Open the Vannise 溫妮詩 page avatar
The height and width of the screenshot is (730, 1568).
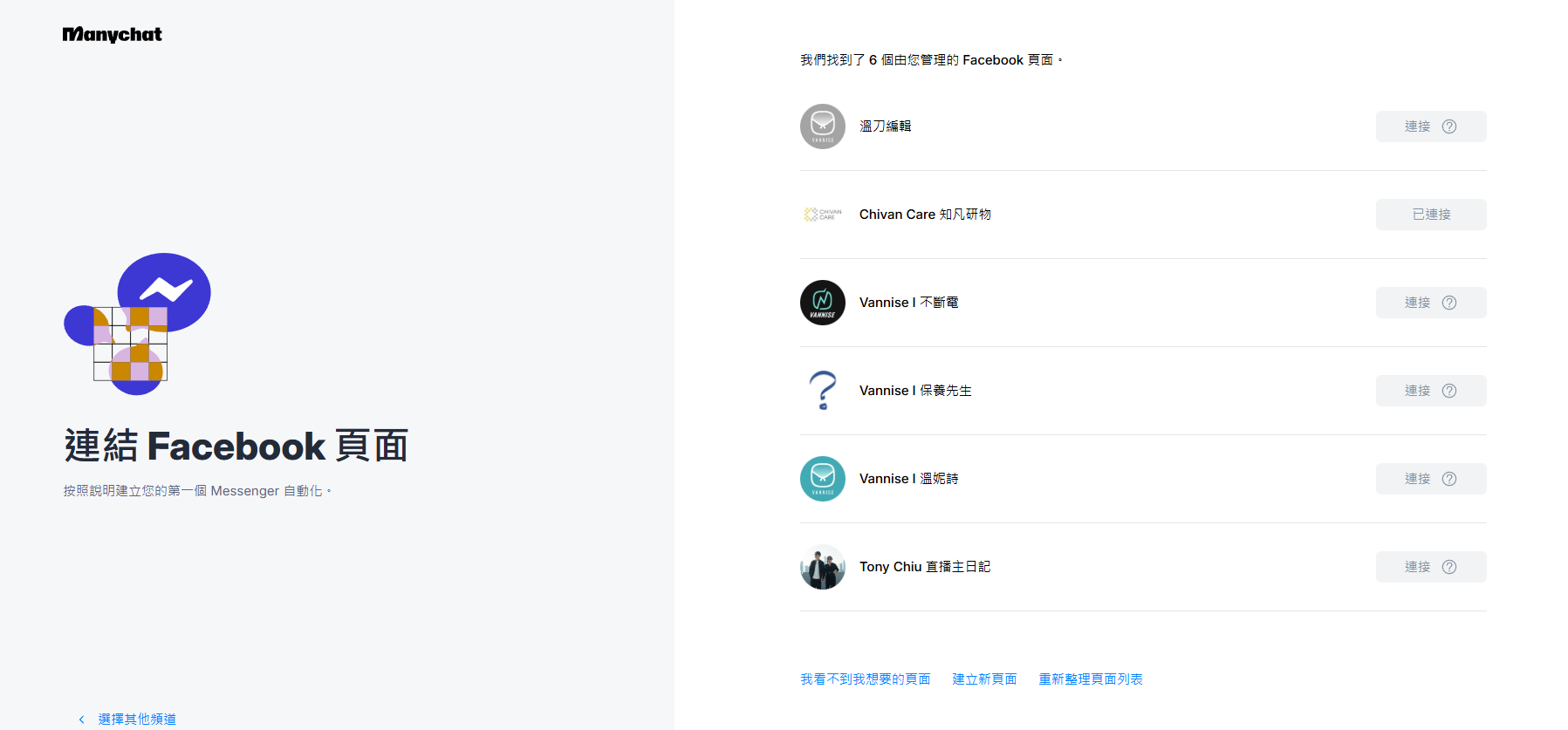[x=823, y=479]
